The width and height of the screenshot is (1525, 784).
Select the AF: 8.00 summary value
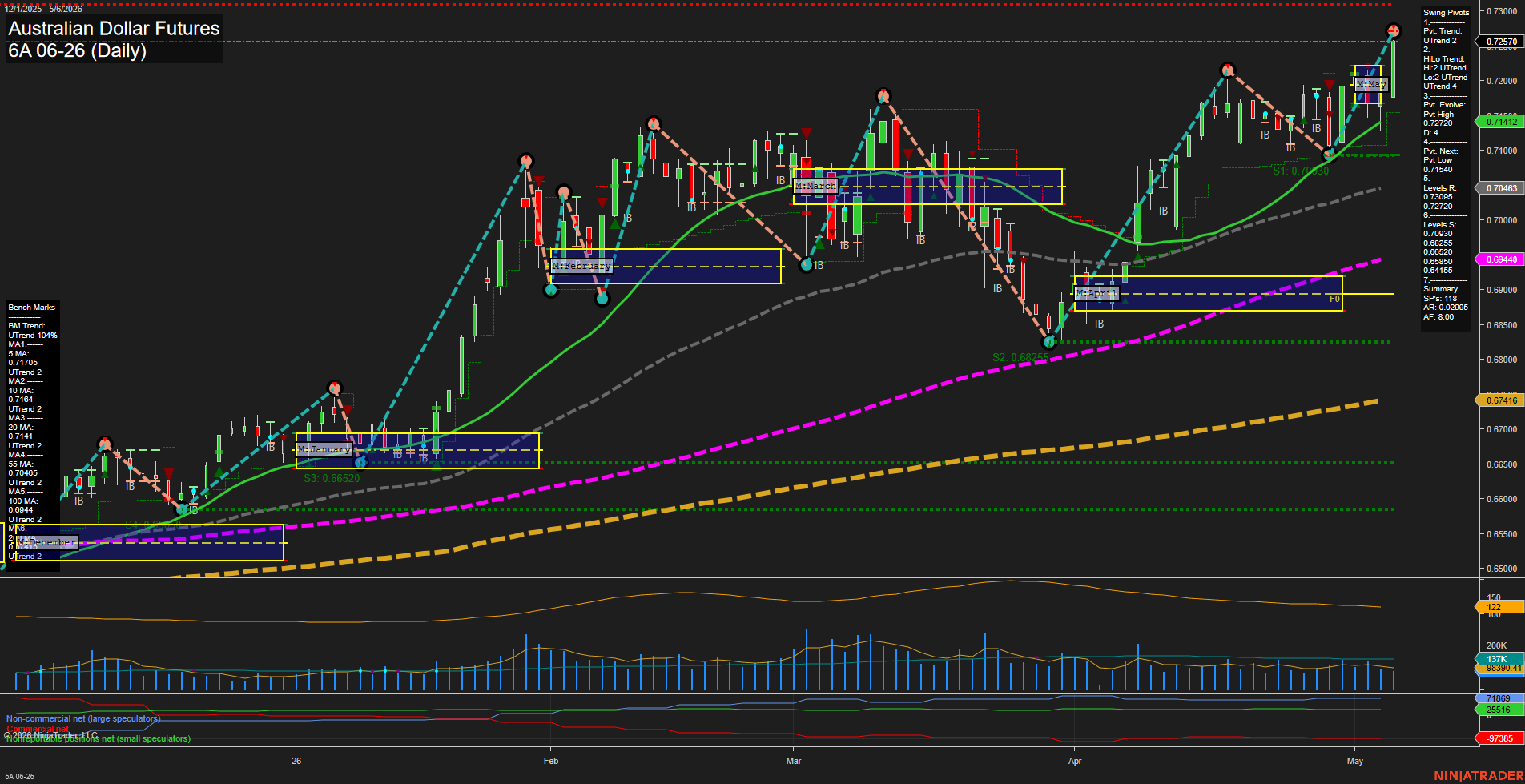tap(1438, 317)
